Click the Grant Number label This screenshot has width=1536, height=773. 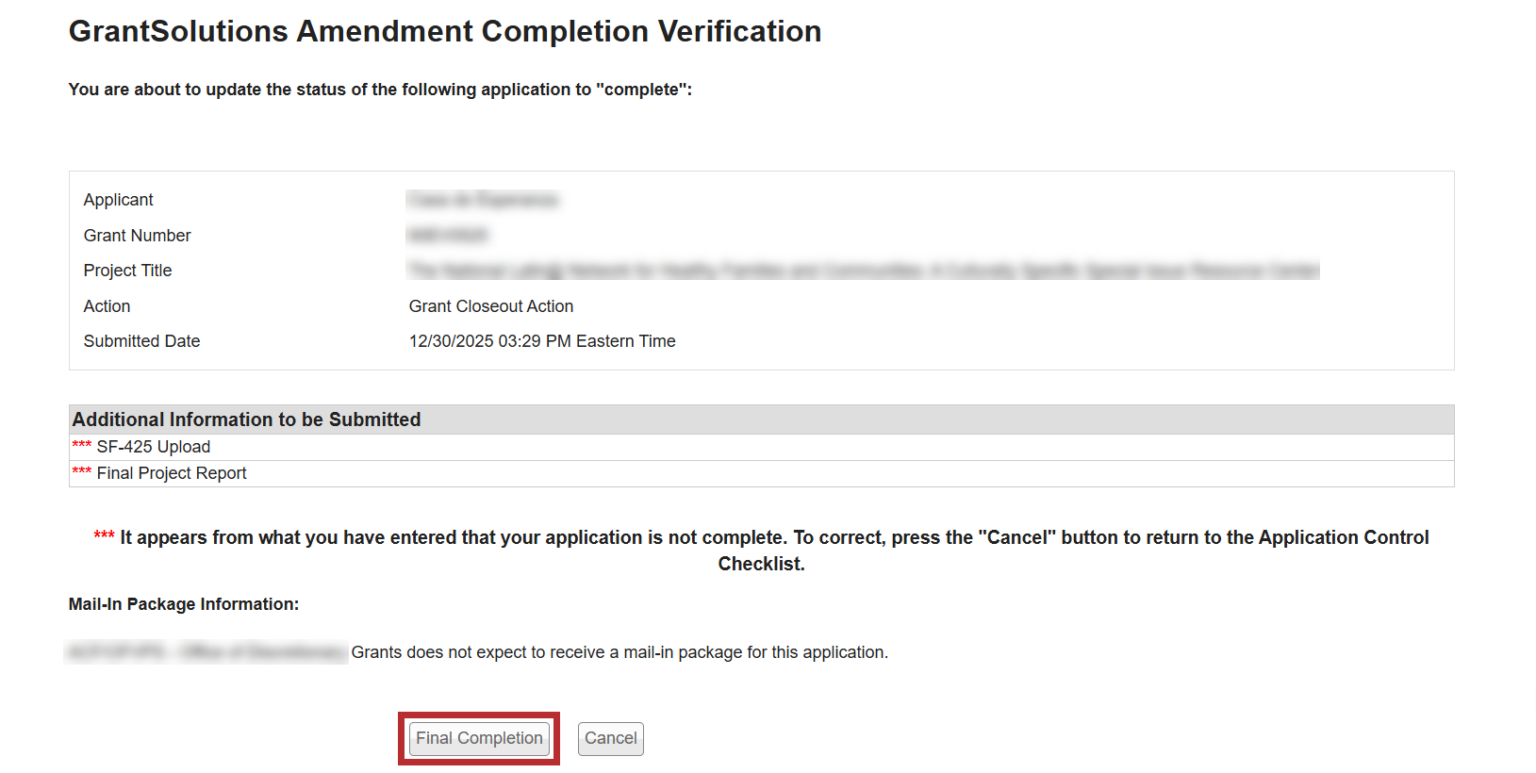(137, 236)
